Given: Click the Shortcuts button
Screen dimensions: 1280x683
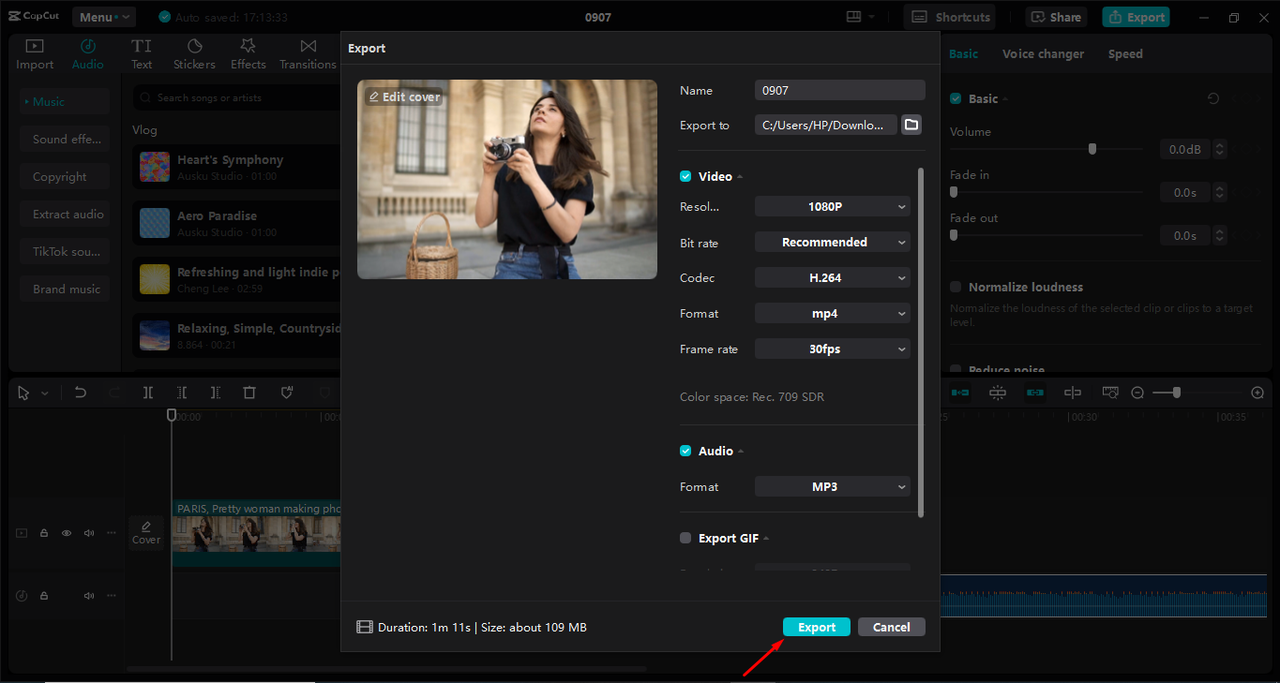Looking at the screenshot, I should (x=951, y=17).
